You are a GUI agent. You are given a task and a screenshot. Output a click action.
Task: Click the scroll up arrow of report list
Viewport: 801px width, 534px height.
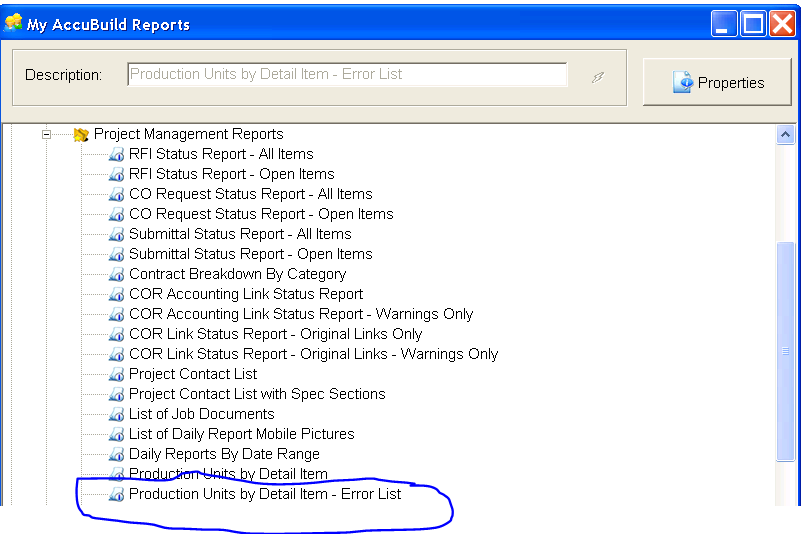785,135
